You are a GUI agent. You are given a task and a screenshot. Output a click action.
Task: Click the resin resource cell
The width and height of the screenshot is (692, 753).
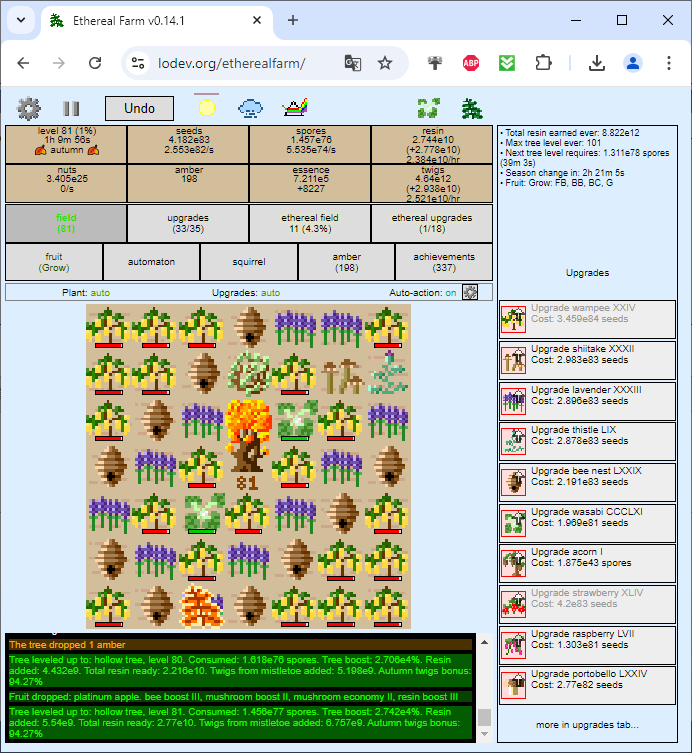click(432, 145)
